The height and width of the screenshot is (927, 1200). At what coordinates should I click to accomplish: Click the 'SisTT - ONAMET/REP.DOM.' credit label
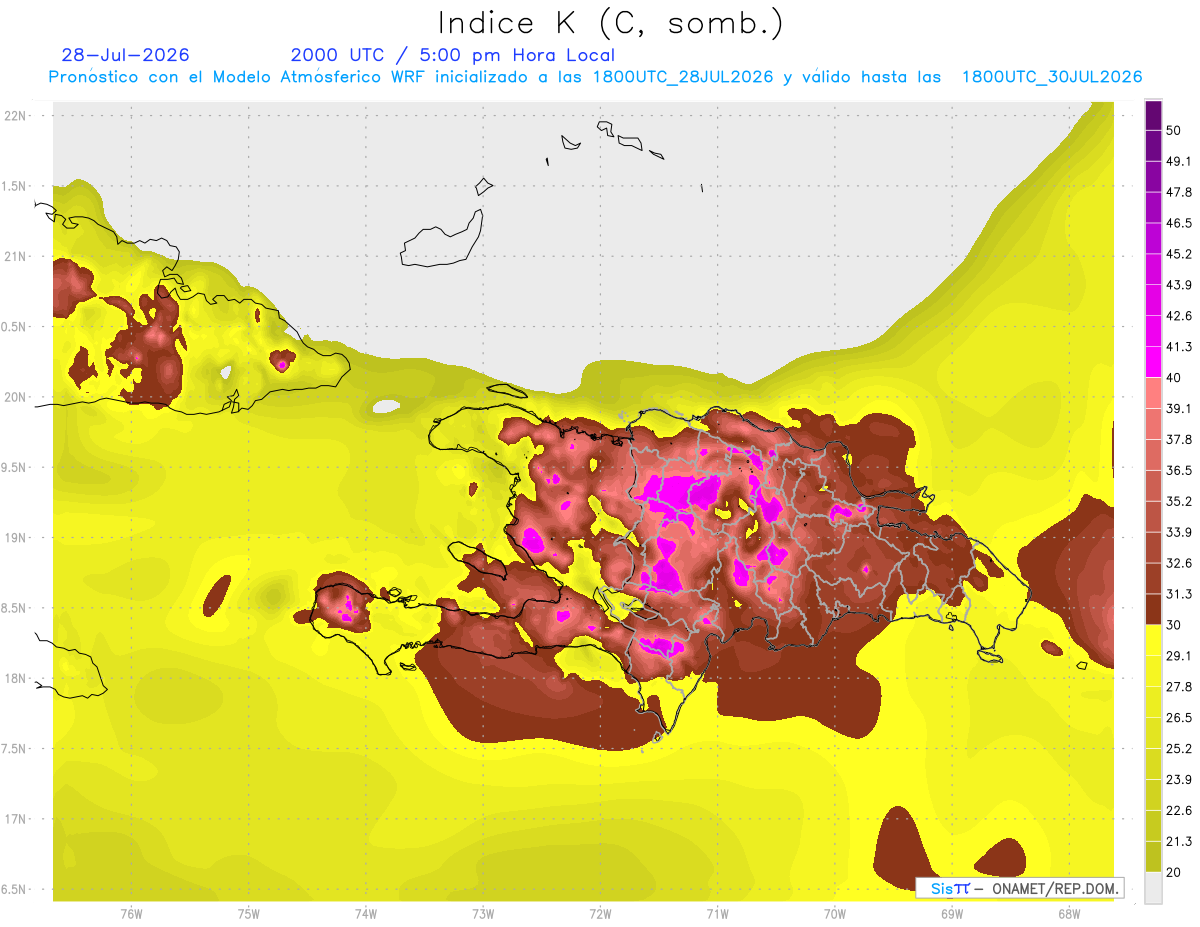click(1020, 888)
